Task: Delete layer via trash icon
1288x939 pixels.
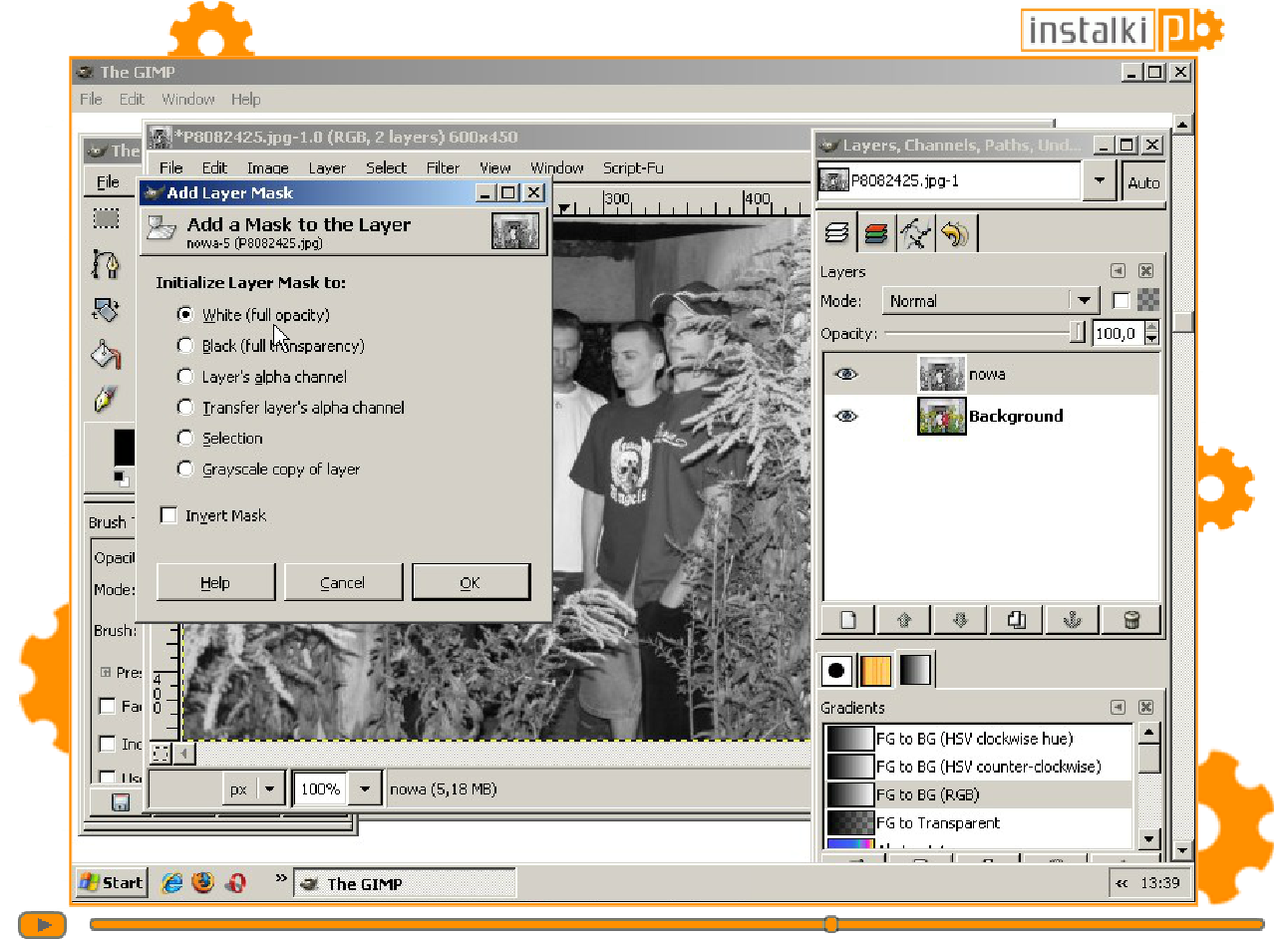Action: click(x=1131, y=620)
